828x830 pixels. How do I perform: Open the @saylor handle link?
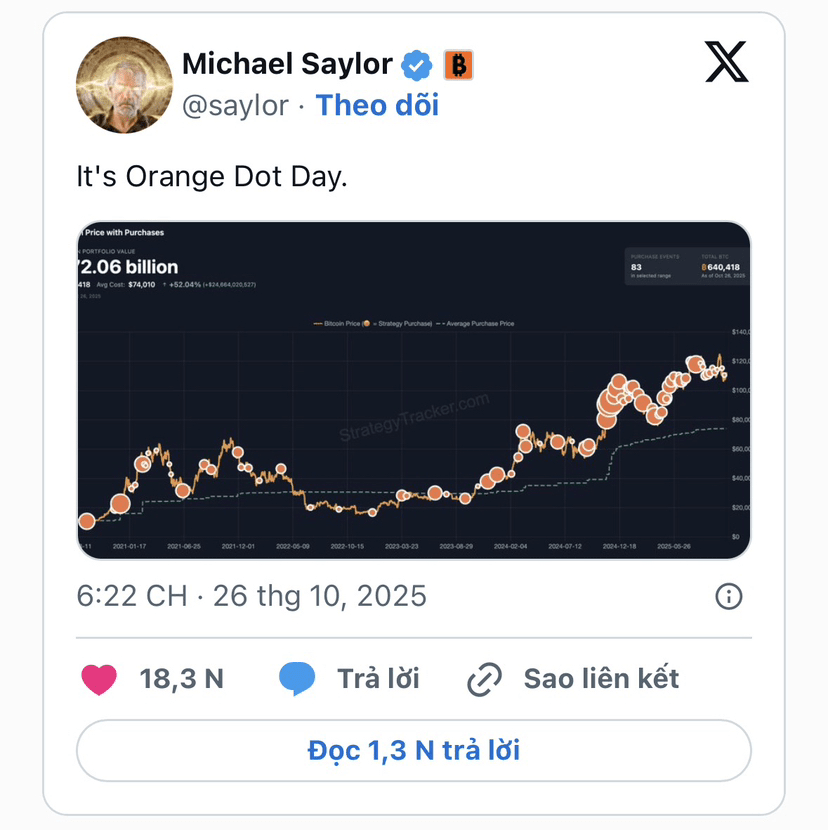tap(235, 105)
